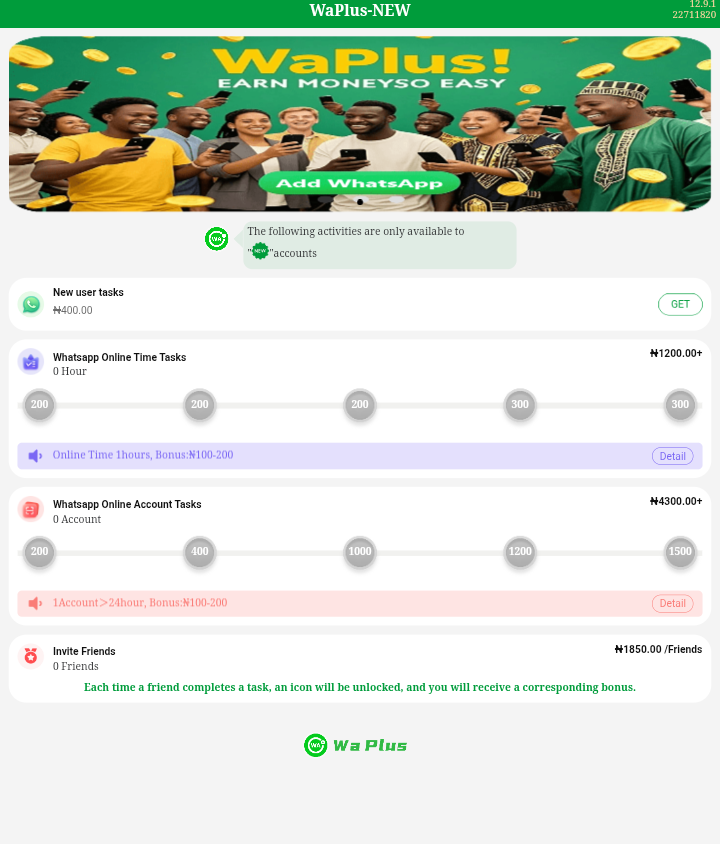Open Detail for Online Time bonus

[x=673, y=456]
